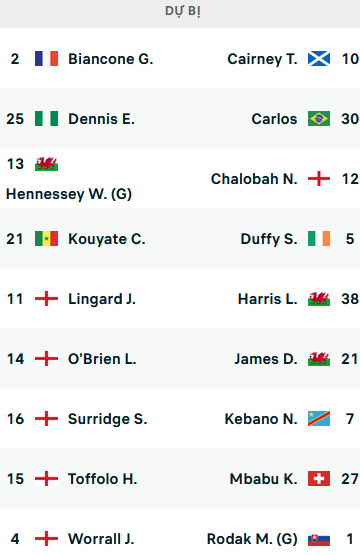Click the Senegal flag beside Kouyate C.

coord(46,239)
